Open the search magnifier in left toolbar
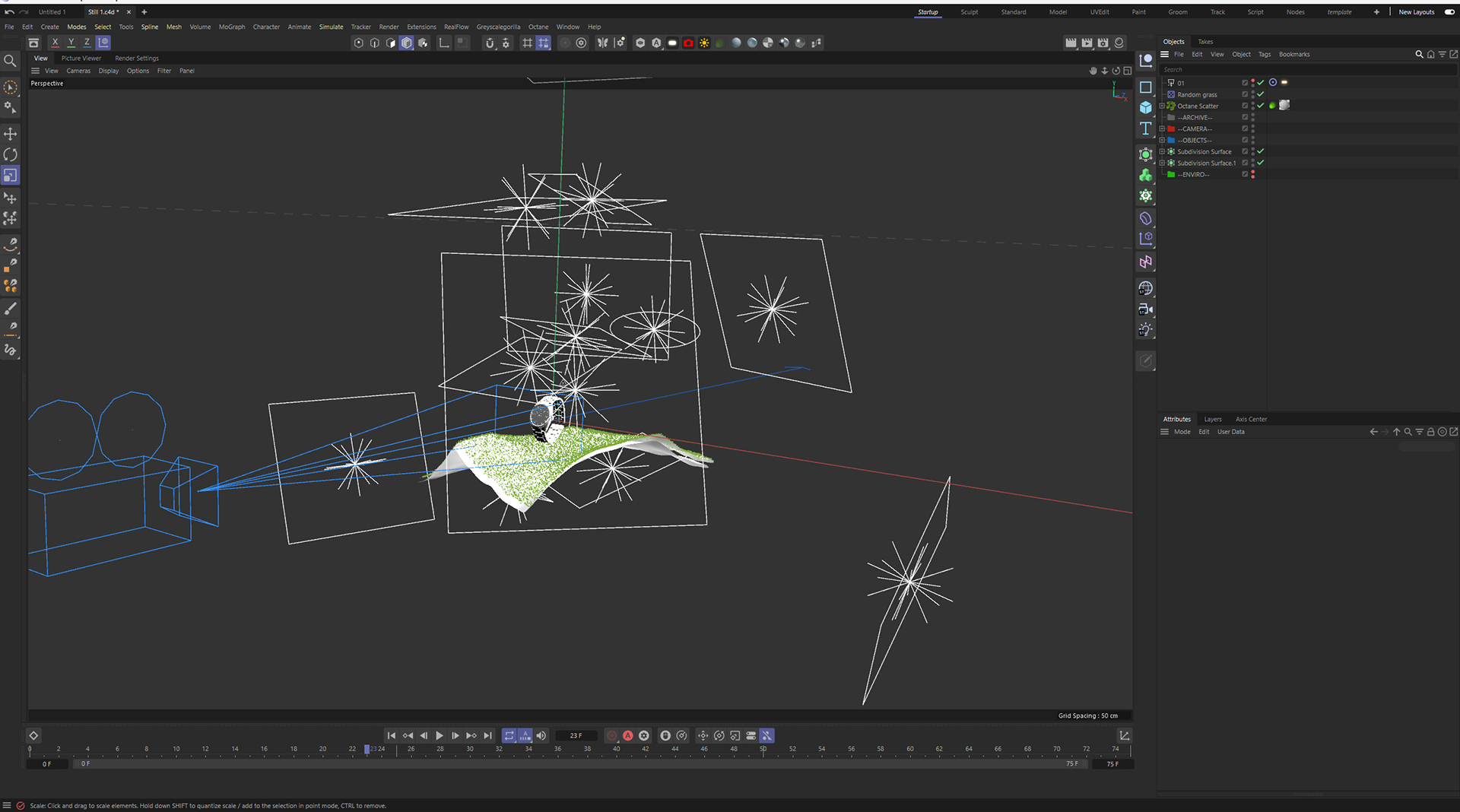The height and width of the screenshot is (812, 1460). click(x=10, y=61)
